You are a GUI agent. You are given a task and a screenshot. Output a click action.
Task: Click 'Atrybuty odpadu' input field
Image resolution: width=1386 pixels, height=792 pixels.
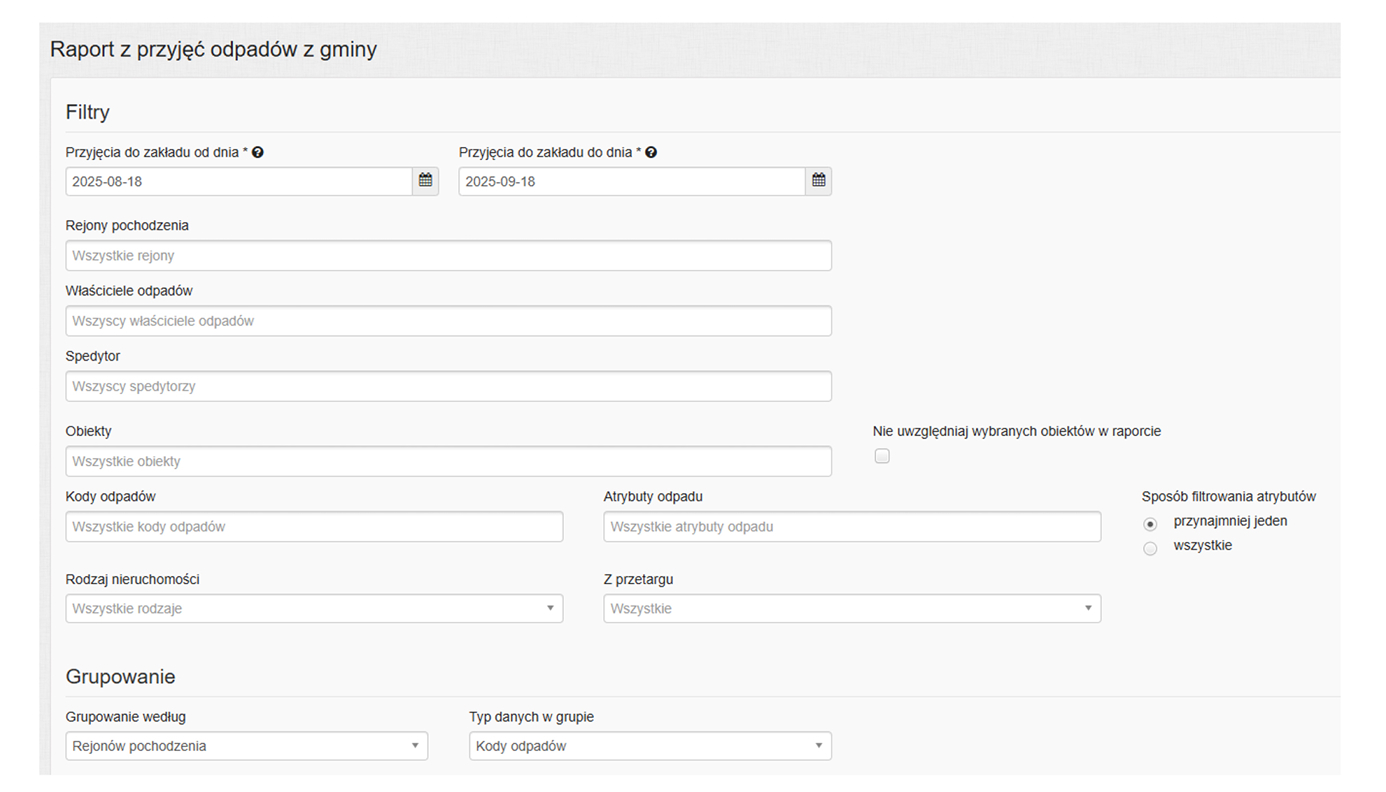coord(851,527)
